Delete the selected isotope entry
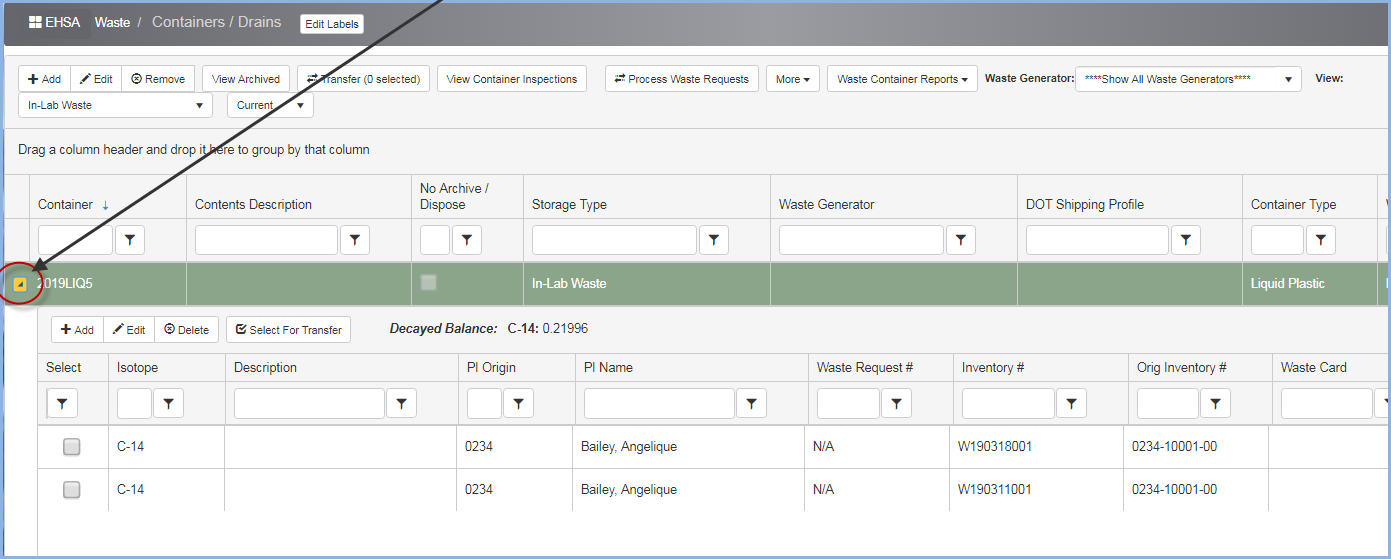 click(x=187, y=330)
